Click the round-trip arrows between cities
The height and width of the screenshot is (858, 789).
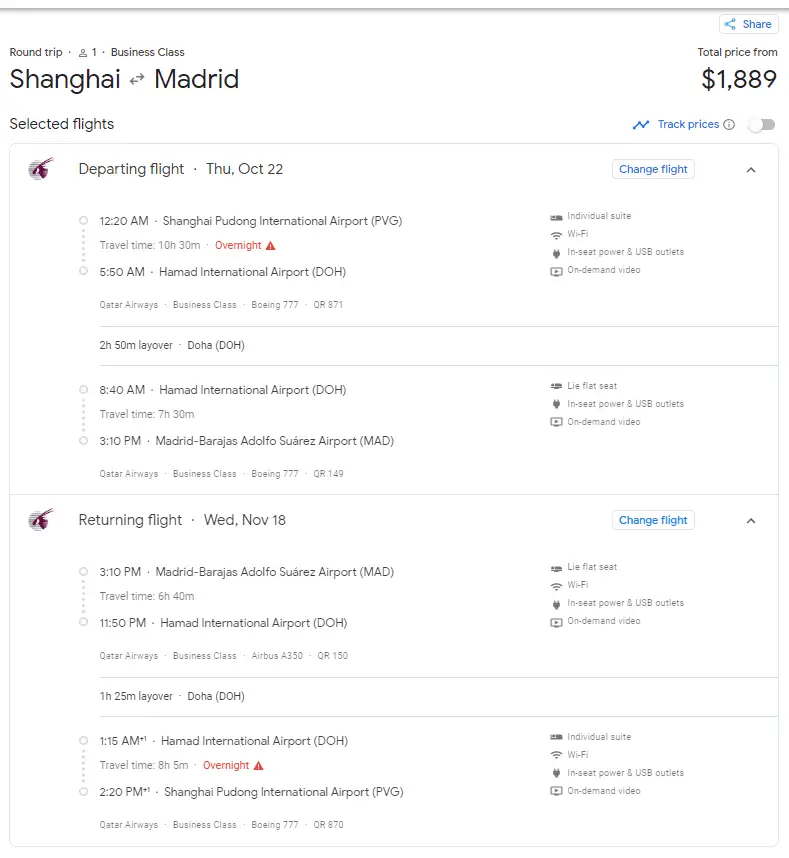click(138, 80)
